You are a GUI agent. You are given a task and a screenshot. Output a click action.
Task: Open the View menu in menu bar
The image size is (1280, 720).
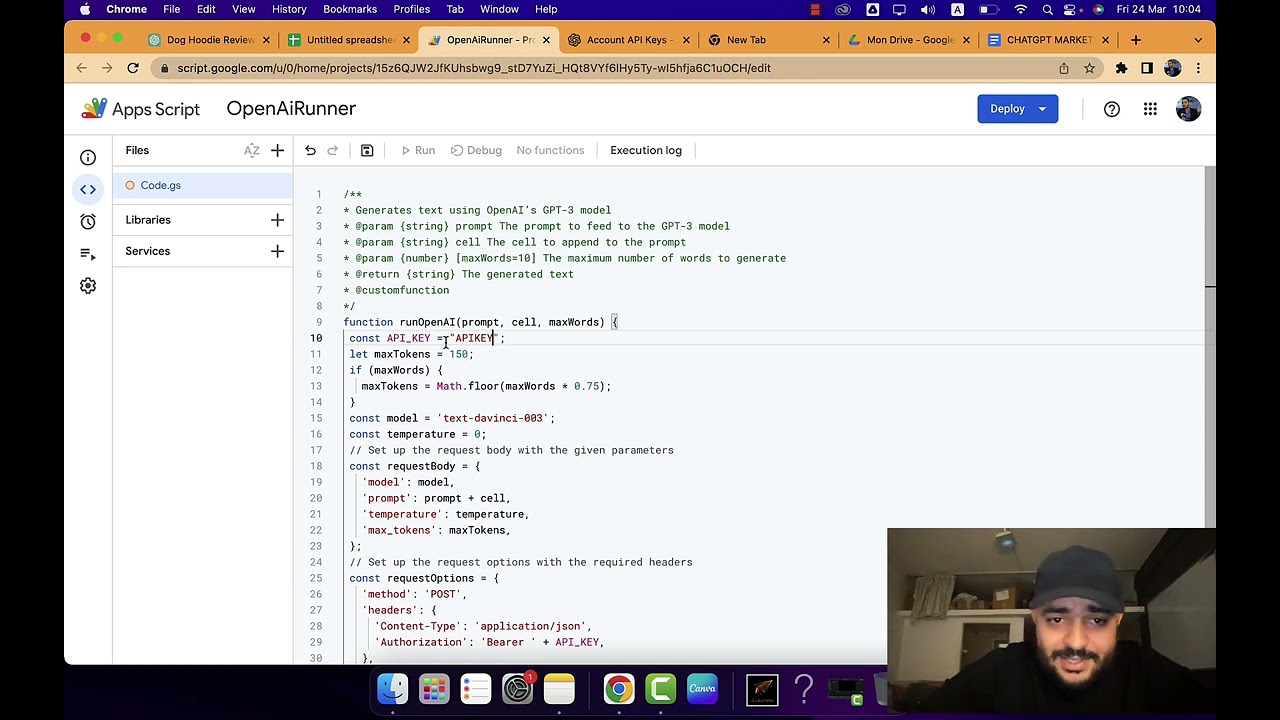click(x=243, y=9)
